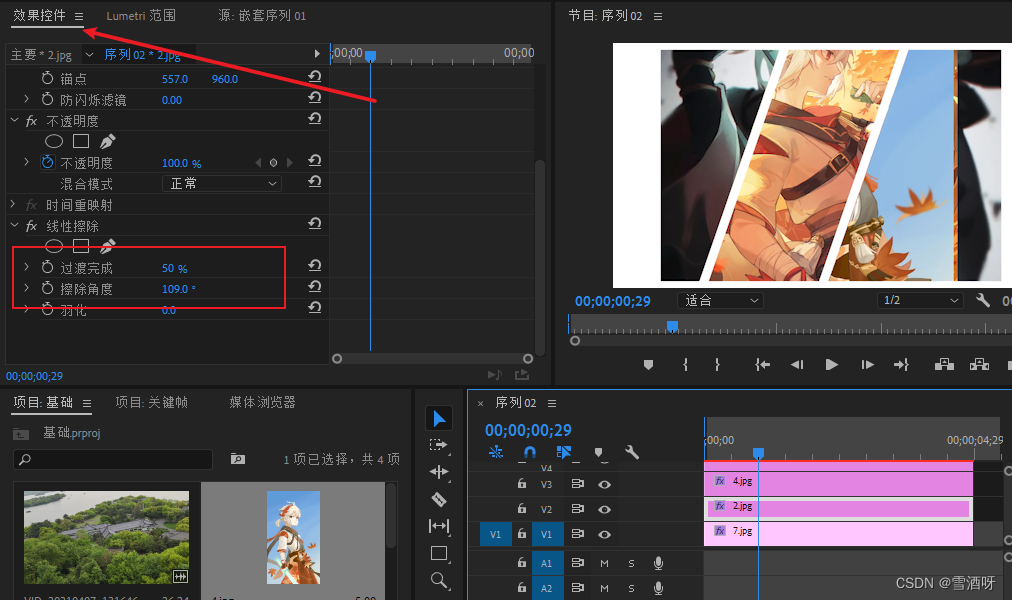Add marker in program monitor

tap(649, 365)
